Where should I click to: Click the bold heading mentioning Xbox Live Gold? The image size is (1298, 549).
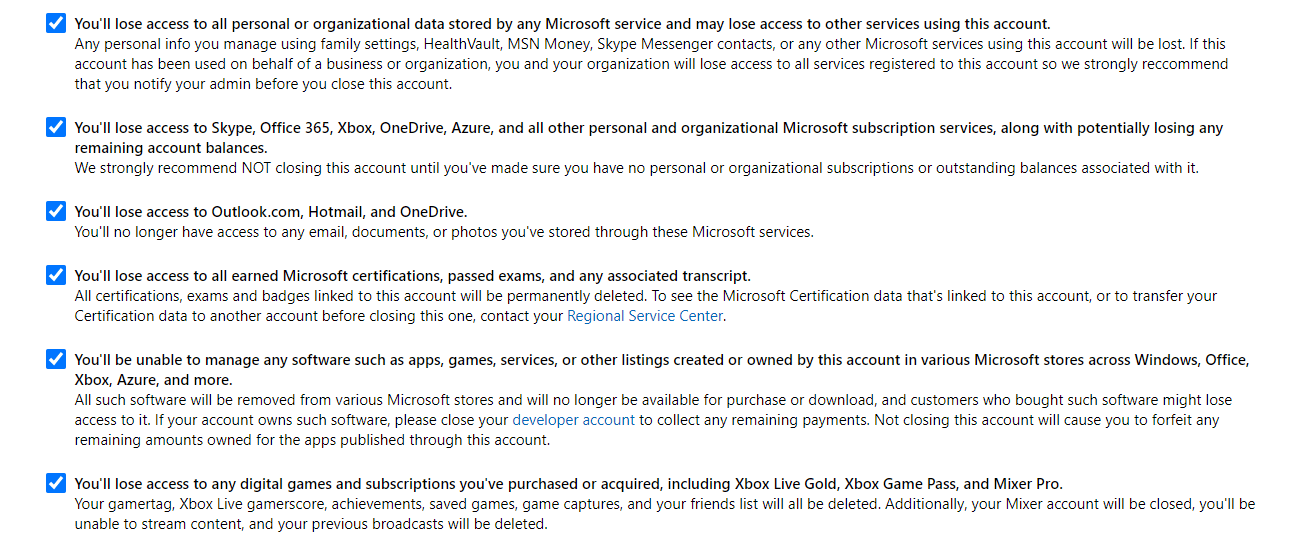coord(568,484)
